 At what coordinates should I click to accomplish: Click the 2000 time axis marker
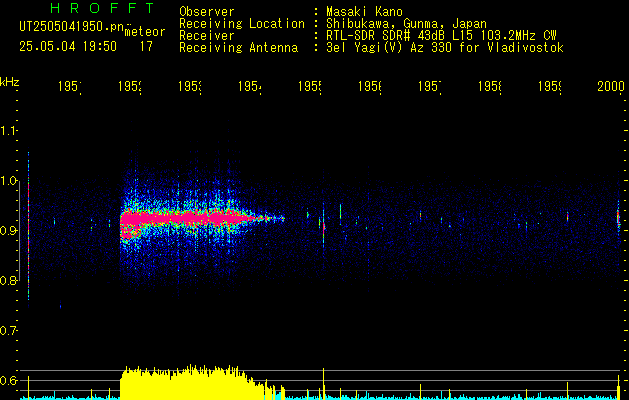tap(611, 86)
